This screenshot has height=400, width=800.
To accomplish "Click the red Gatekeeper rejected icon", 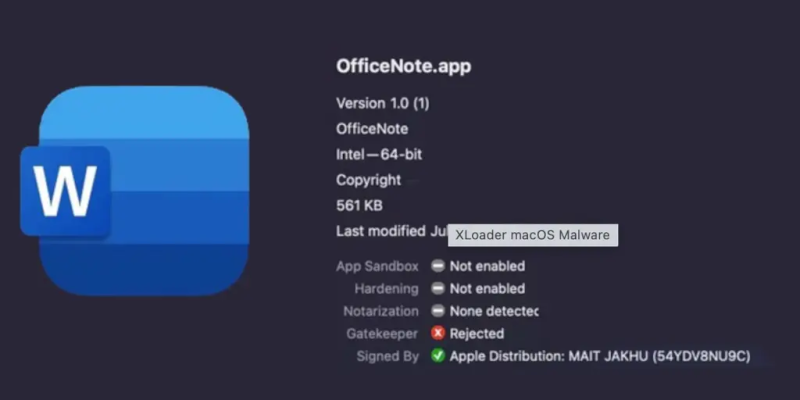I will tap(438, 333).
